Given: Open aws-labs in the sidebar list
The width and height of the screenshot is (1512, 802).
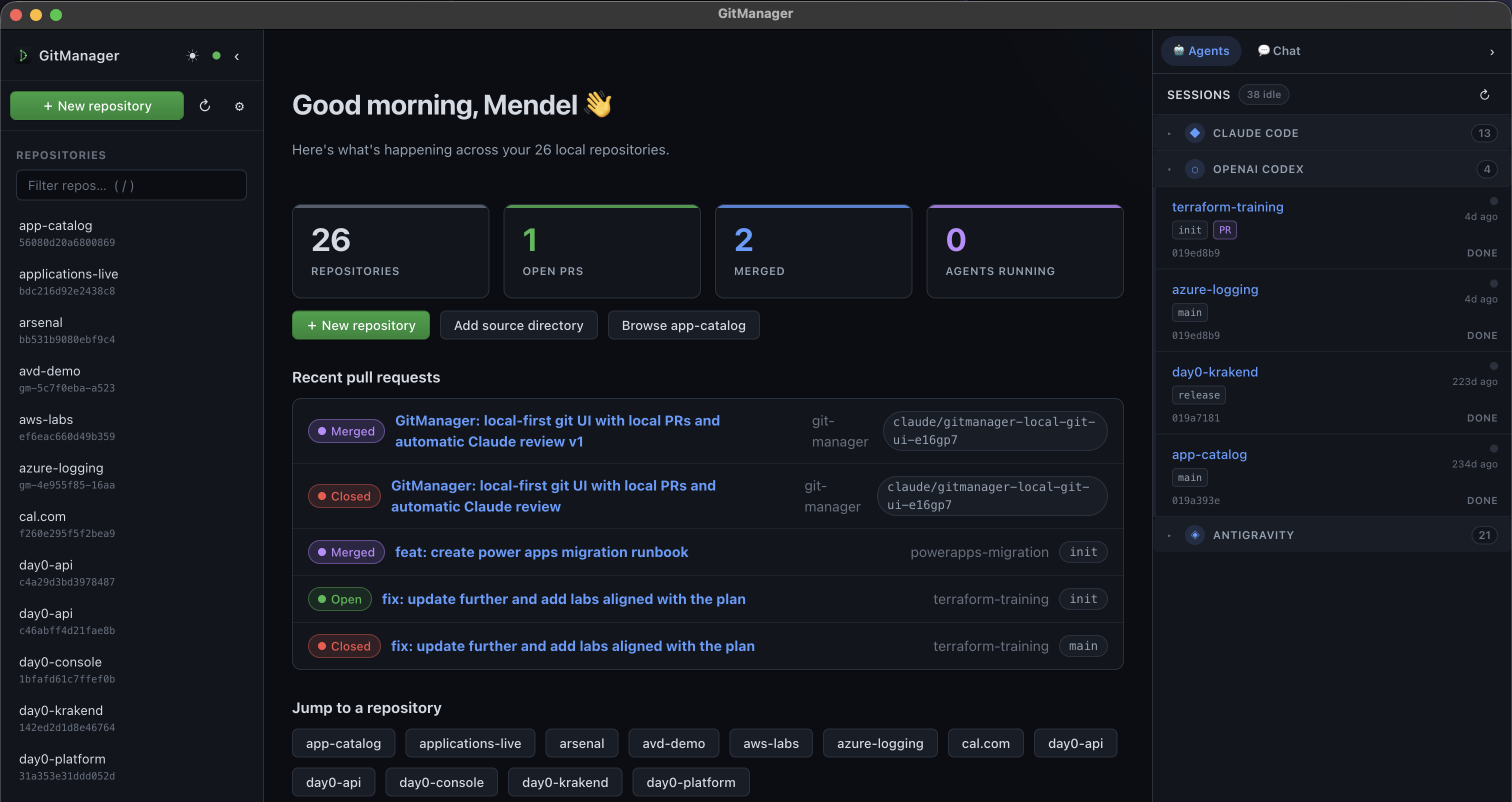Looking at the screenshot, I should 131,427.
